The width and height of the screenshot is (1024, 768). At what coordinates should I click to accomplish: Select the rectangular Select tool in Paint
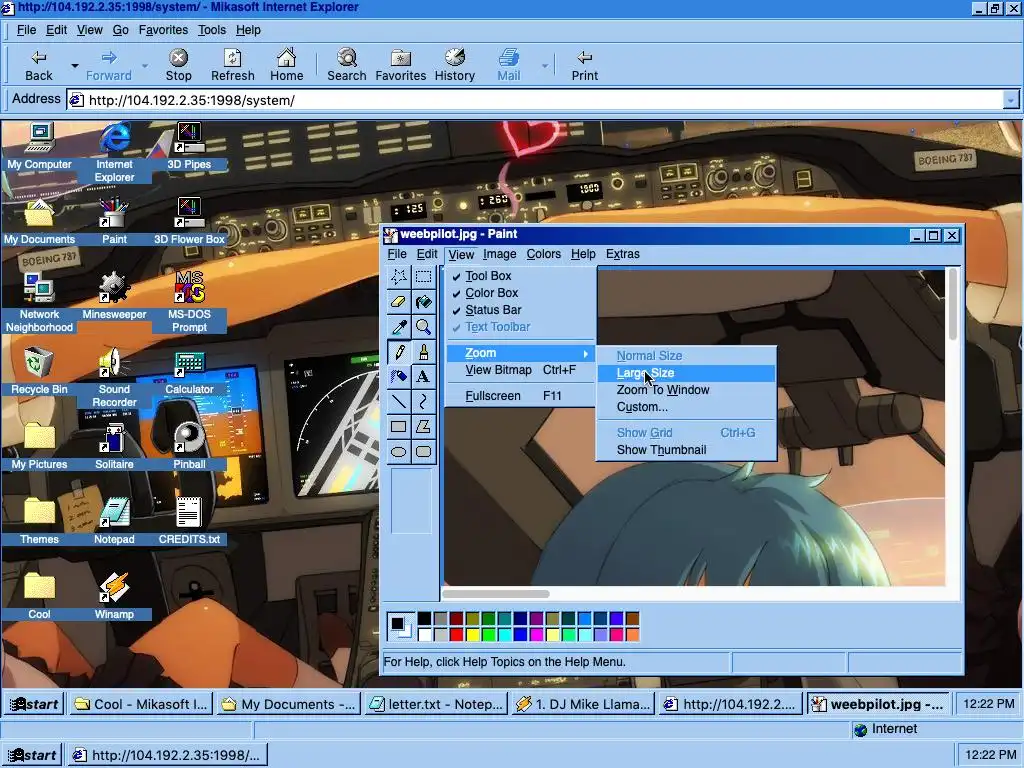click(423, 277)
